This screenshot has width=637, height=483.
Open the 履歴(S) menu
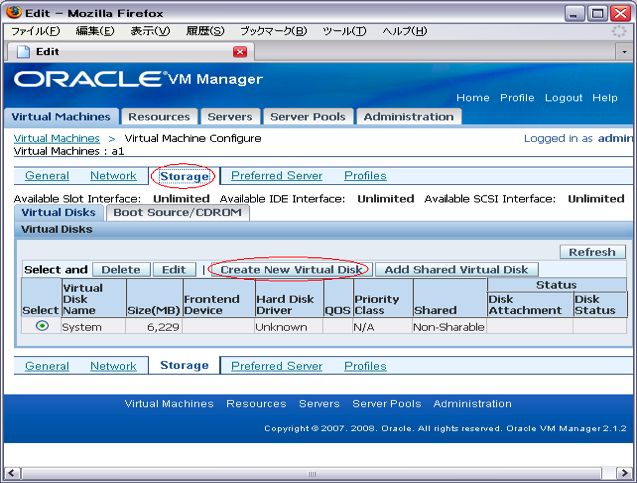click(x=205, y=31)
